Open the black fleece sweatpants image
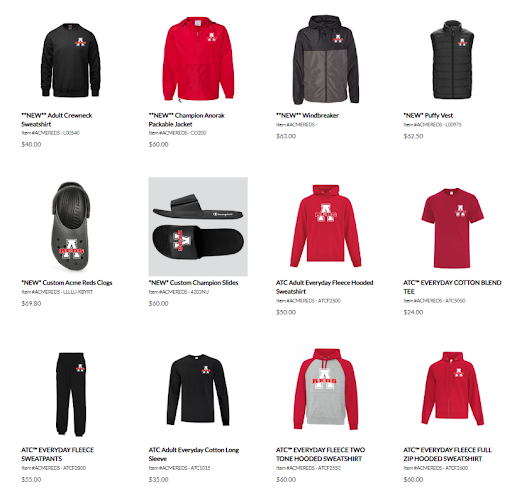The width and height of the screenshot is (512, 493). [71, 394]
